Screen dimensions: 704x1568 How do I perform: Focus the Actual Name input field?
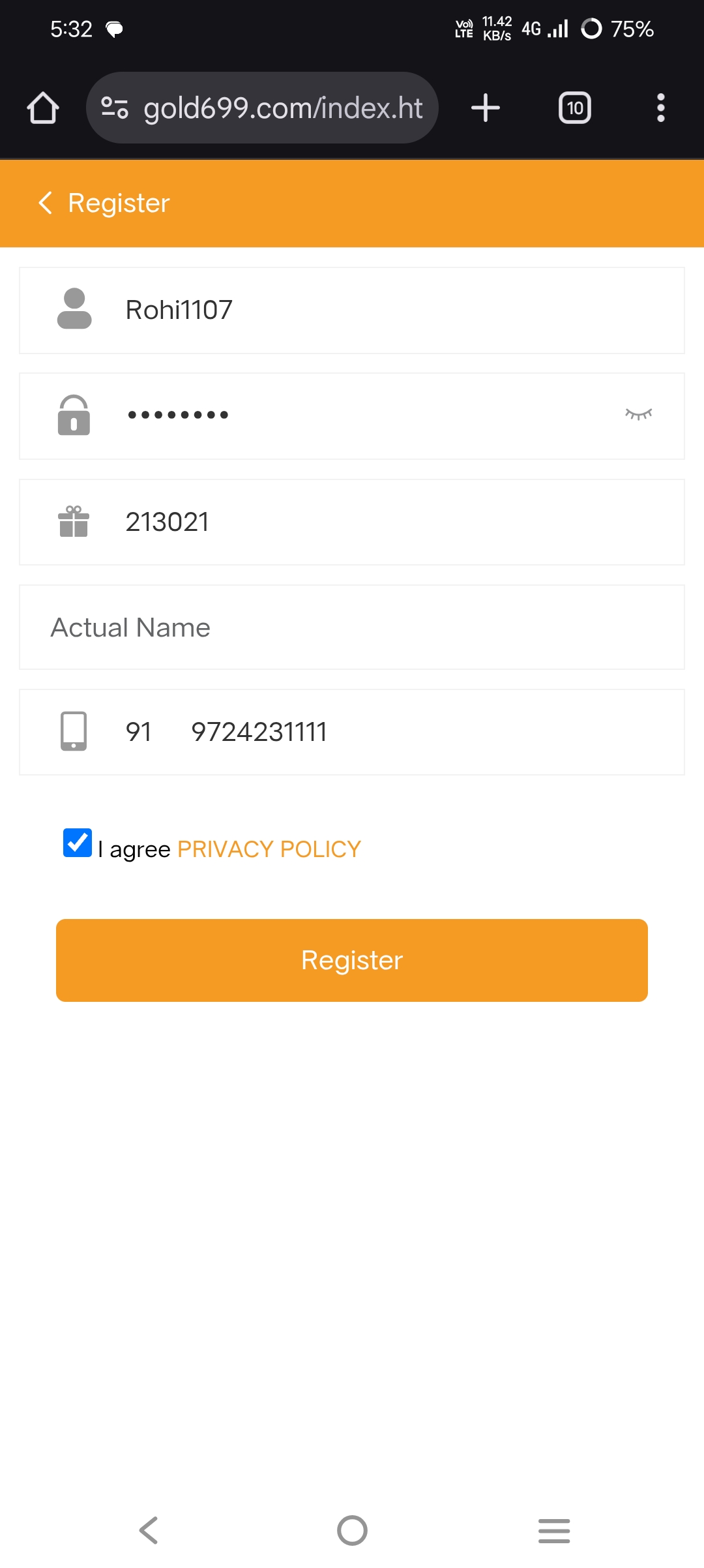click(x=352, y=627)
